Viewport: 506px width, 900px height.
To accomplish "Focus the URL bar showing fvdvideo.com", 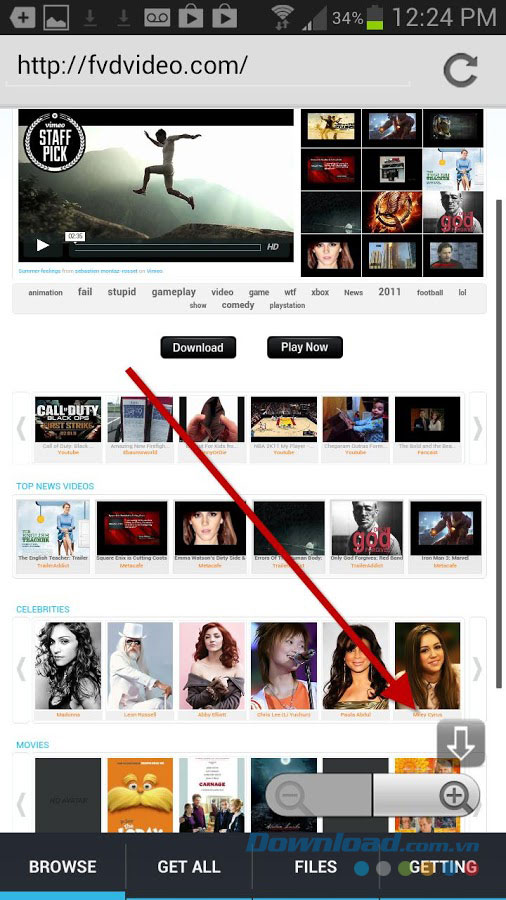I will tap(208, 66).
